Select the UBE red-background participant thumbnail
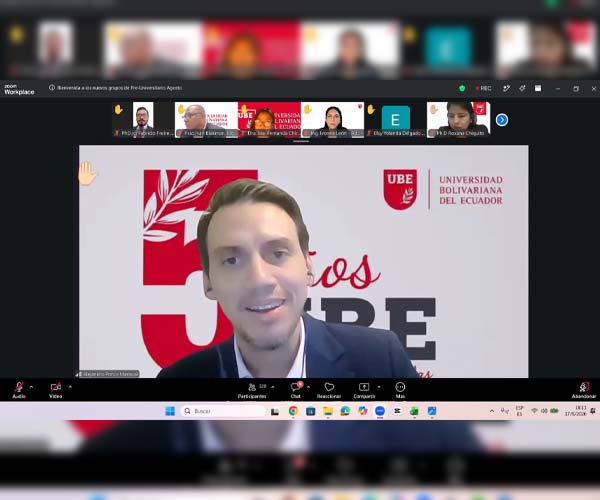The height and width of the screenshot is (500, 600). click(269, 119)
